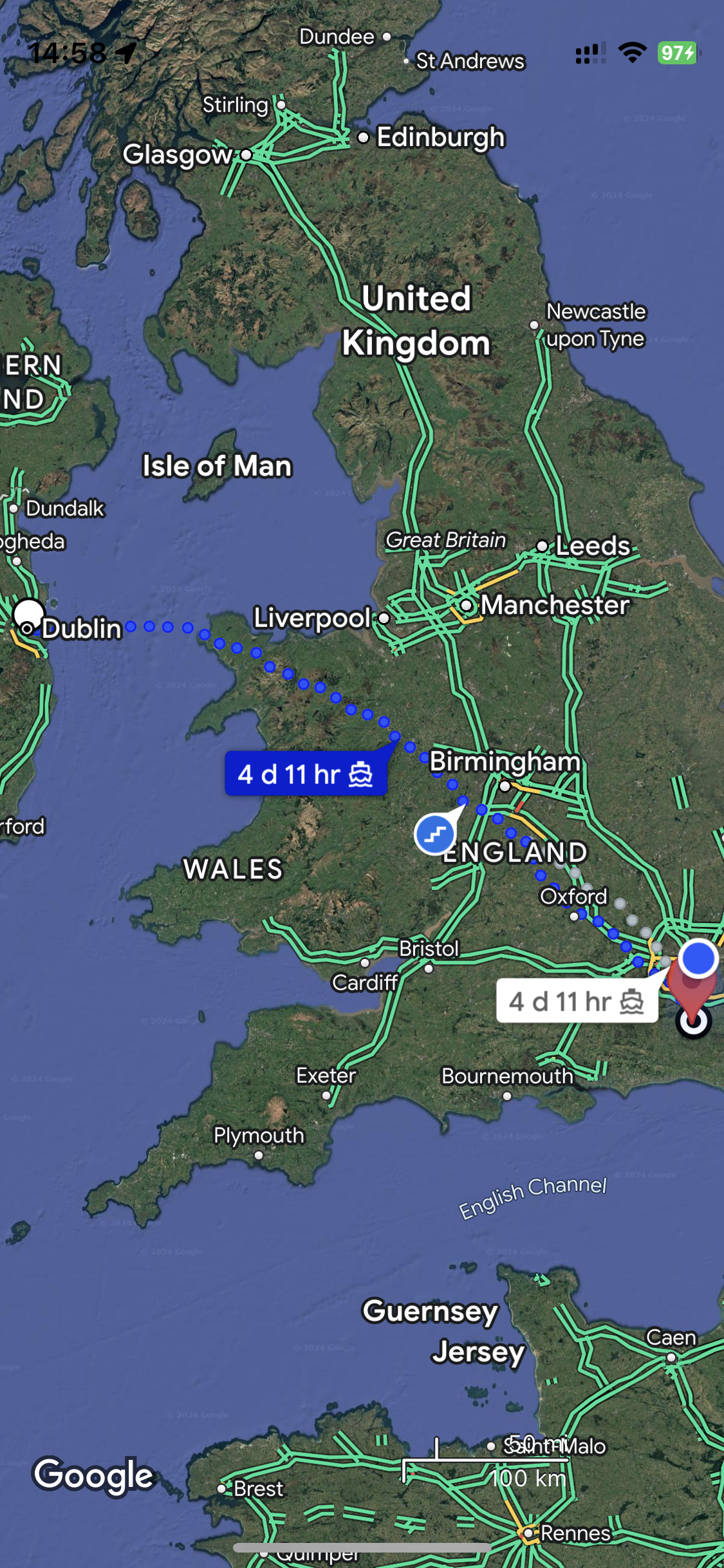Tap the white origin marker at Dublin
The width and height of the screenshot is (724, 1568).
pyautogui.click(x=28, y=613)
